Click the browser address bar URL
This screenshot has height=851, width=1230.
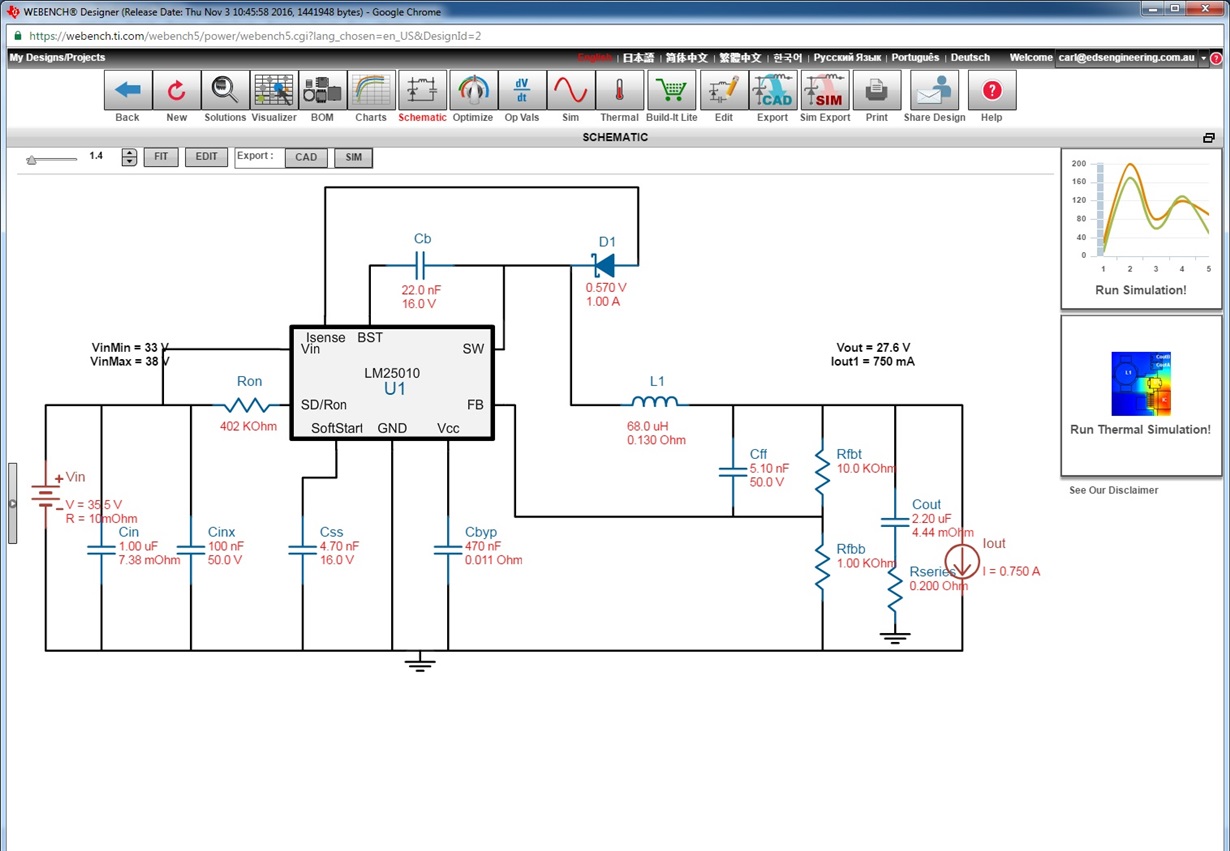tap(255, 35)
